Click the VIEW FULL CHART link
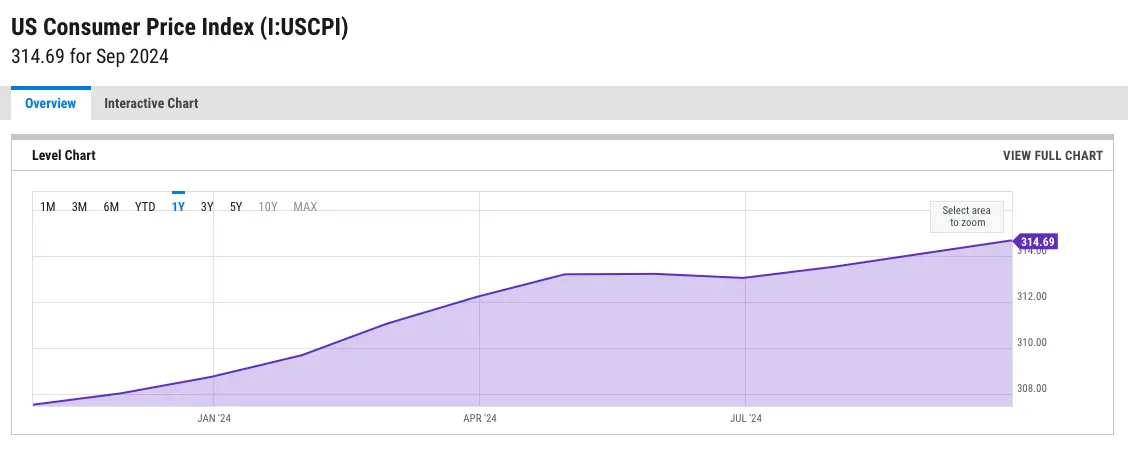 coord(1052,155)
